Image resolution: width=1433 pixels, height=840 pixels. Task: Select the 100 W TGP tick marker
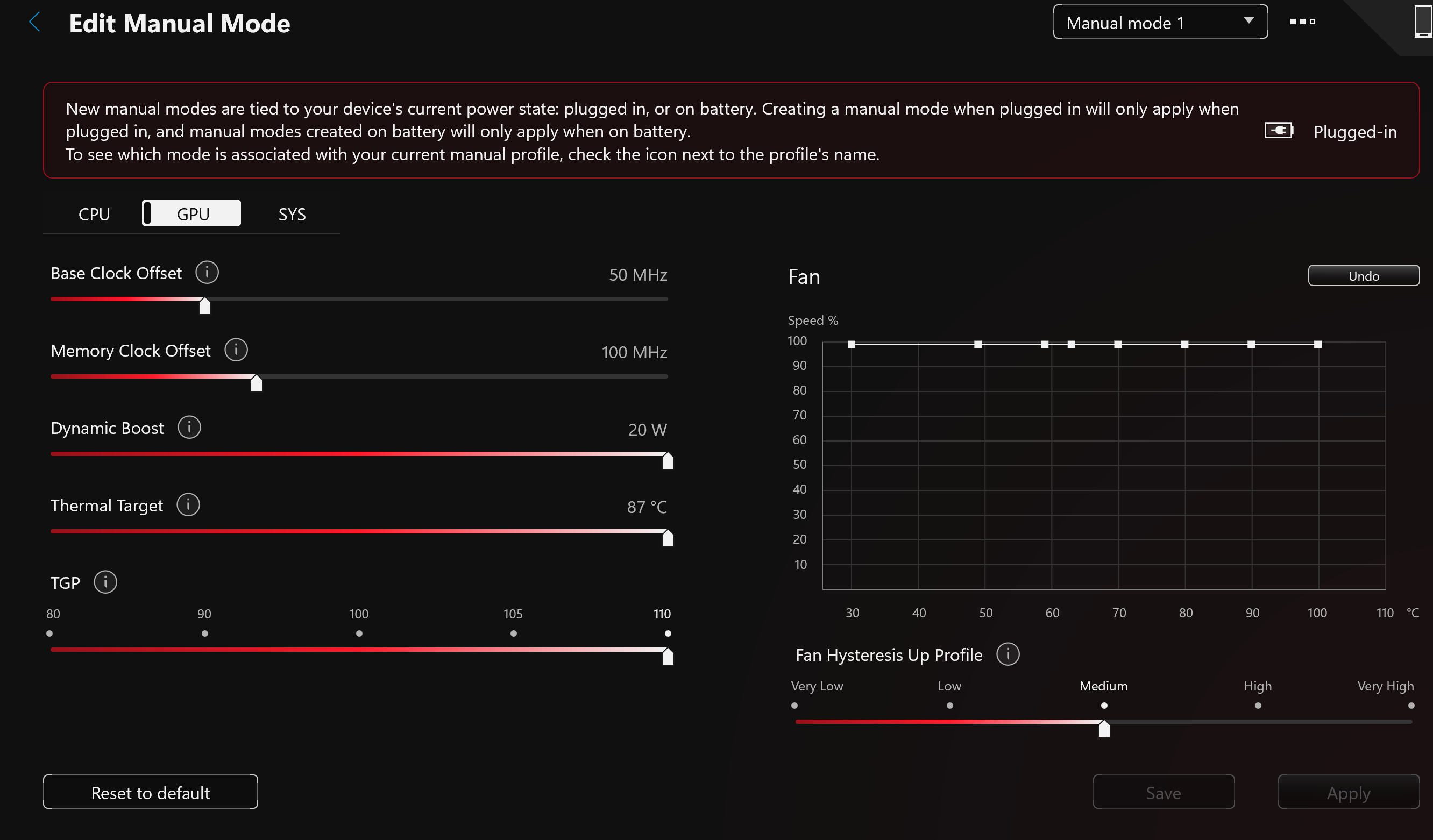click(359, 633)
